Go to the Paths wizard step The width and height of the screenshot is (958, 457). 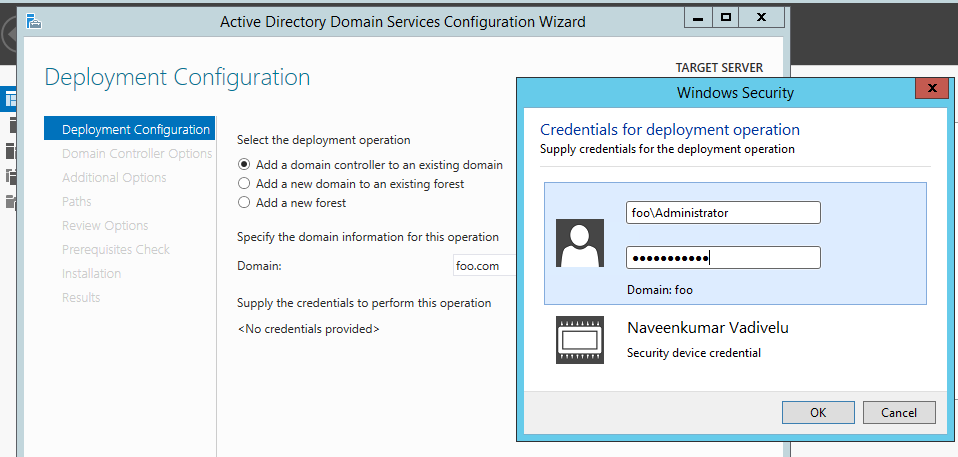(76, 201)
